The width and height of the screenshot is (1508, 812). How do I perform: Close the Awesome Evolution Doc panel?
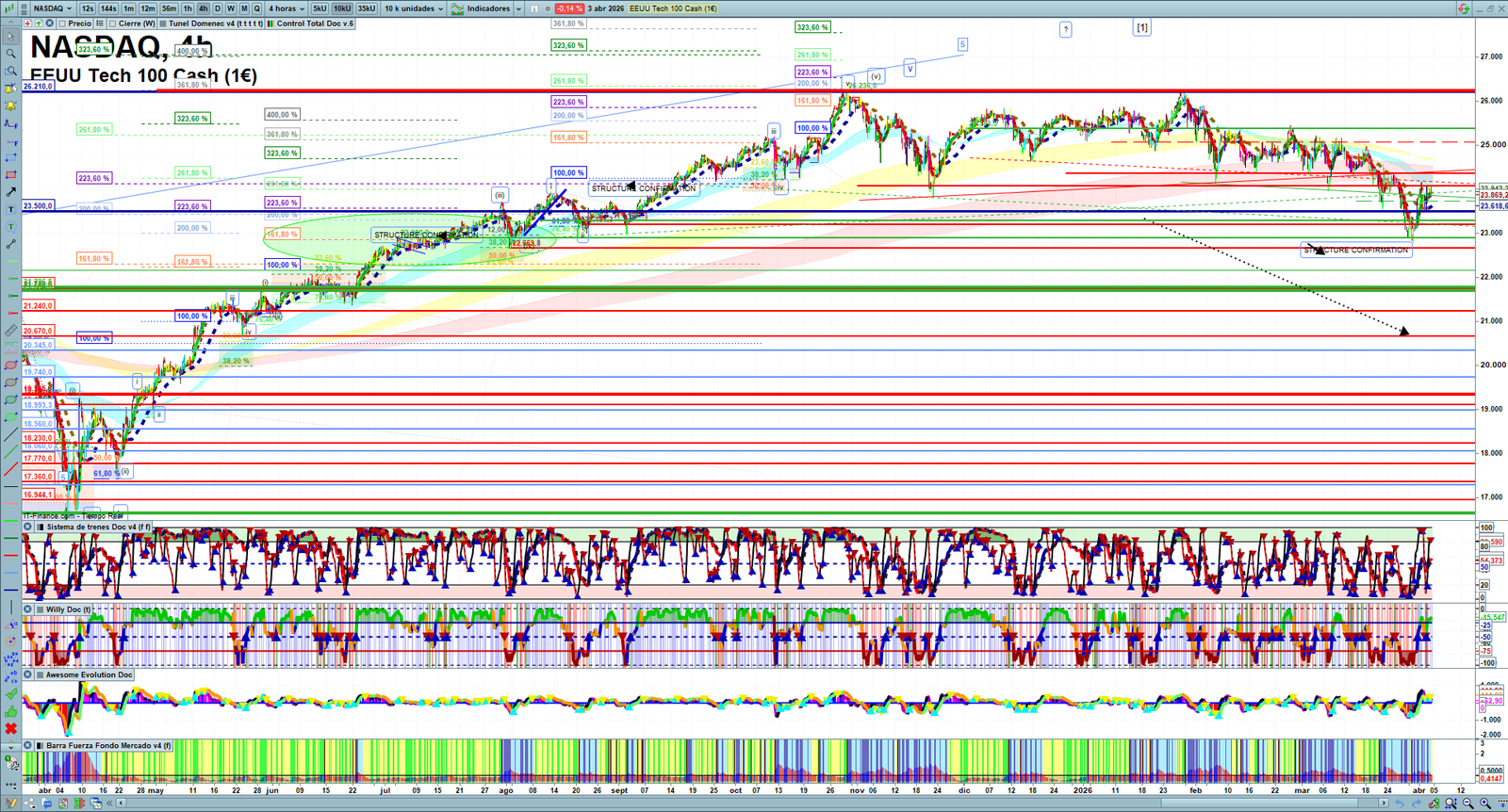coord(27,674)
